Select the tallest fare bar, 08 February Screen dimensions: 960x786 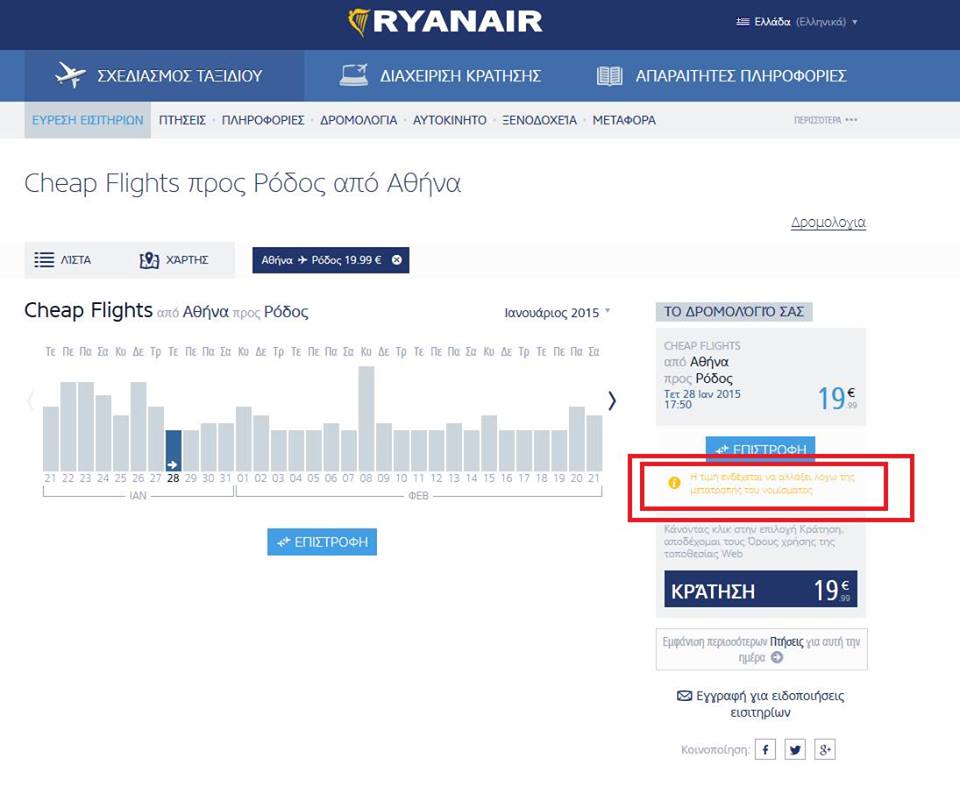366,419
